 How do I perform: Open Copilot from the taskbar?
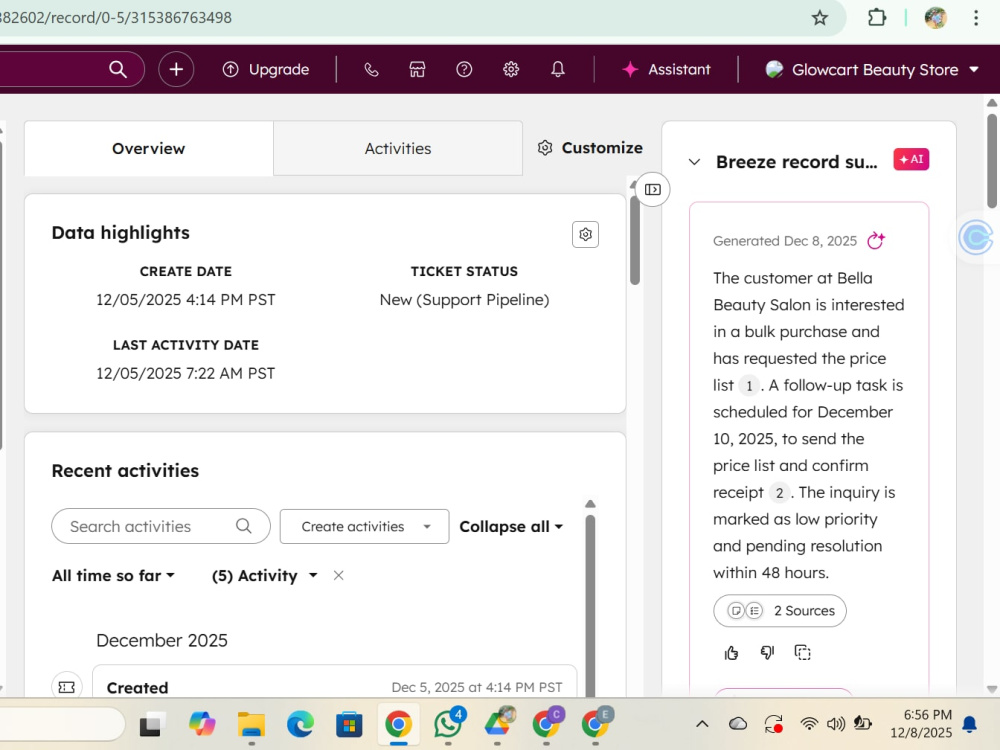(x=202, y=724)
